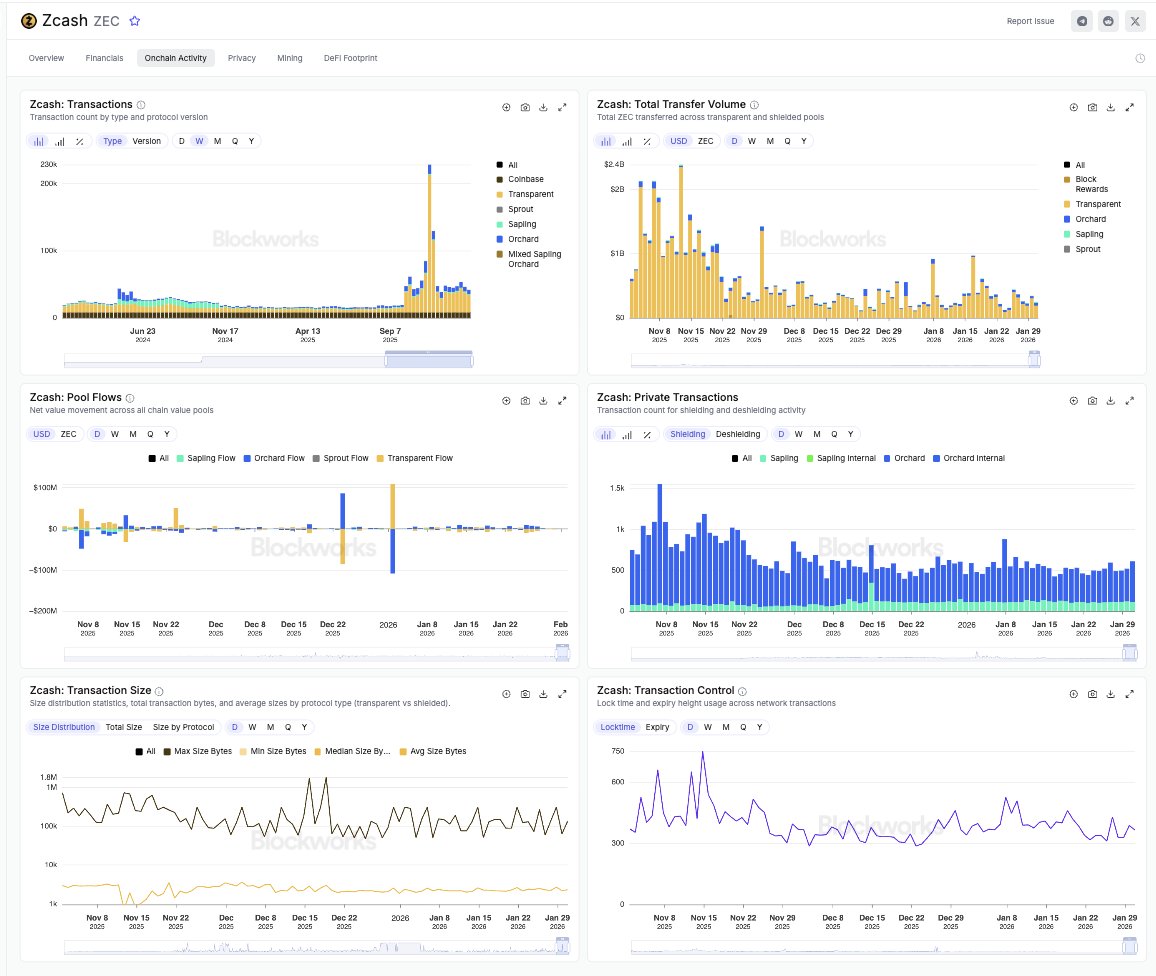Select Size by Protocol in Transaction Size
The height and width of the screenshot is (976, 1156).
pyautogui.click(x=183, y=727)
